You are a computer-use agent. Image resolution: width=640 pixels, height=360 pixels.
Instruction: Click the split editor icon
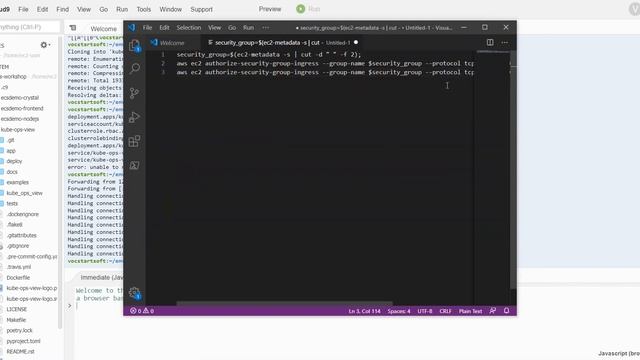coord(490,42)
